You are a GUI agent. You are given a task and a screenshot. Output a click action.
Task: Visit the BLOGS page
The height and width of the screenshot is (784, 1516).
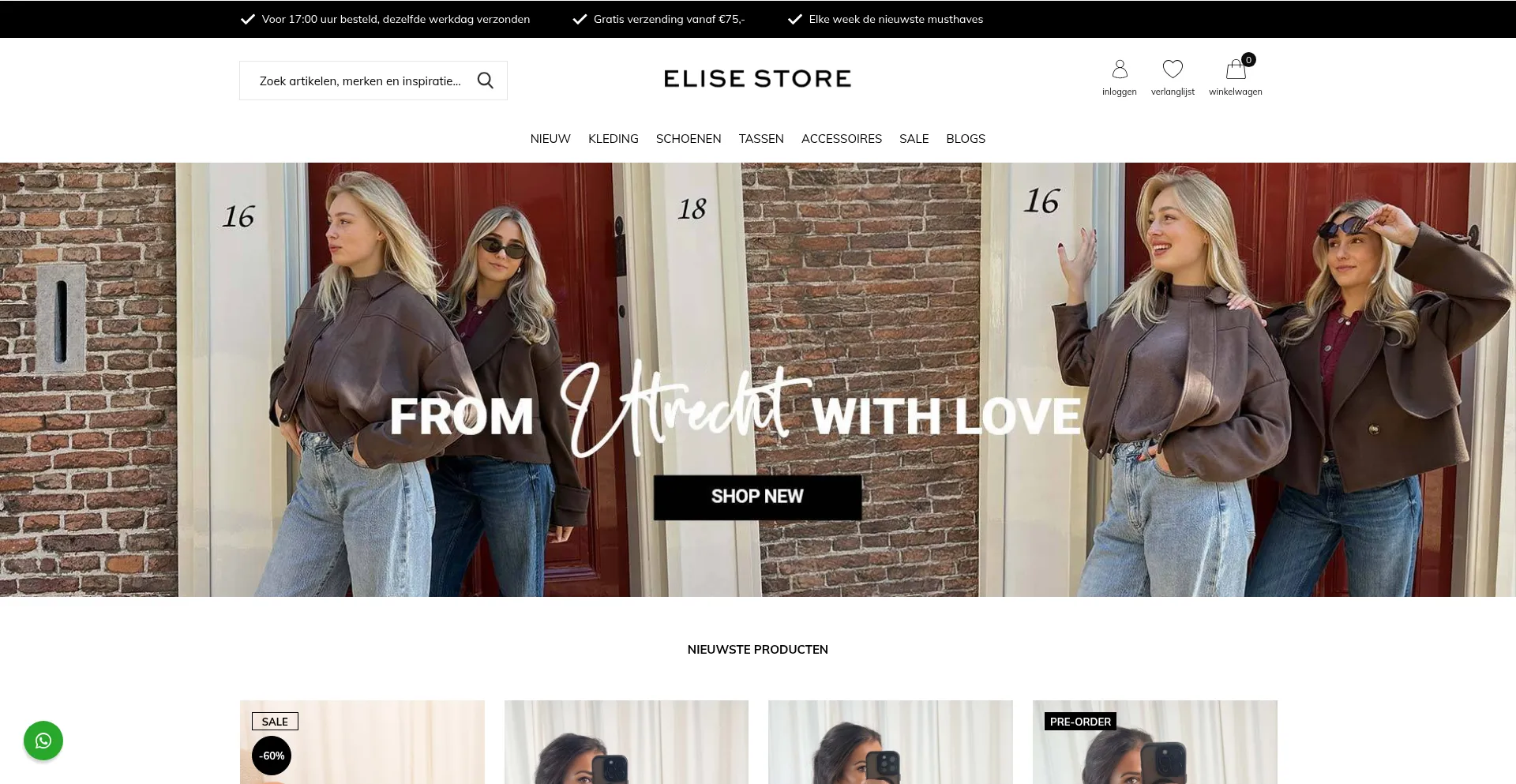(966, 139)
